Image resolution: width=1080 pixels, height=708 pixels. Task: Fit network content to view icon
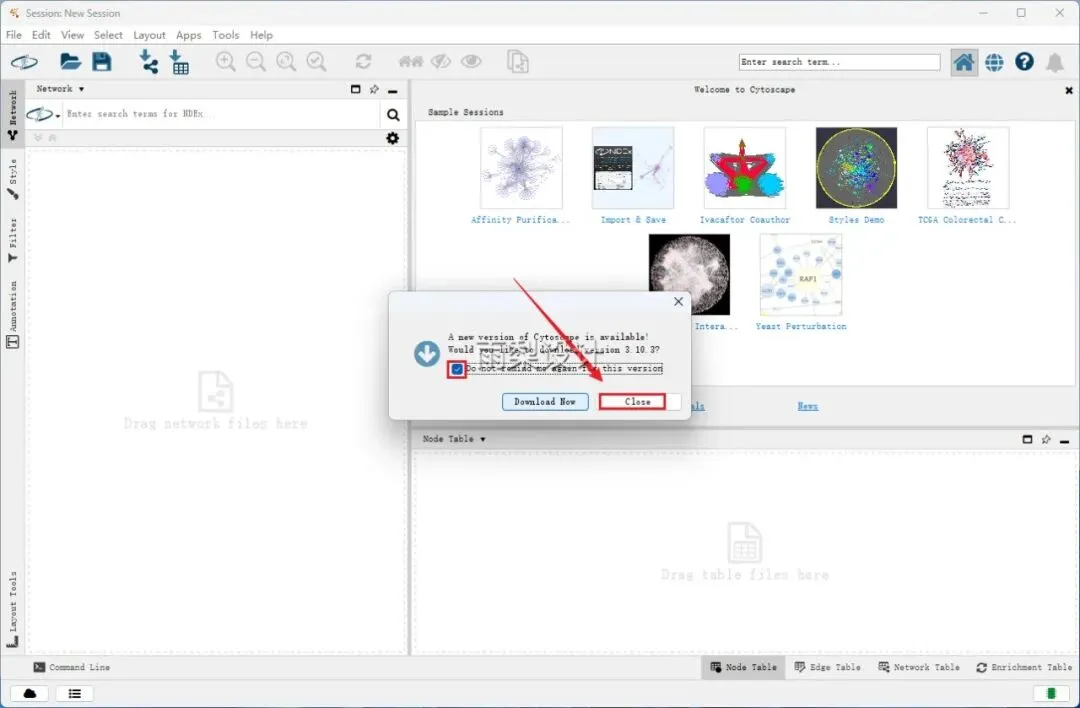[286, 62]
